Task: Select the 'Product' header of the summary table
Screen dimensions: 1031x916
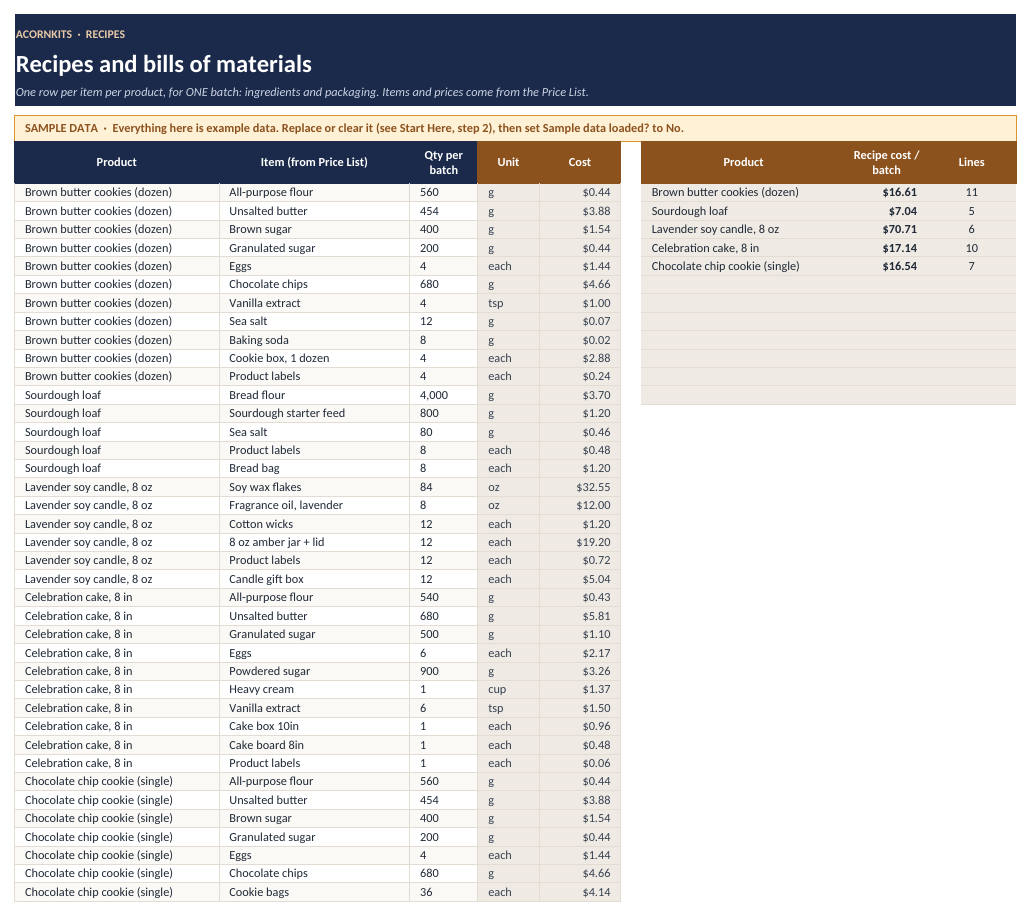Action: coord(743,162)
